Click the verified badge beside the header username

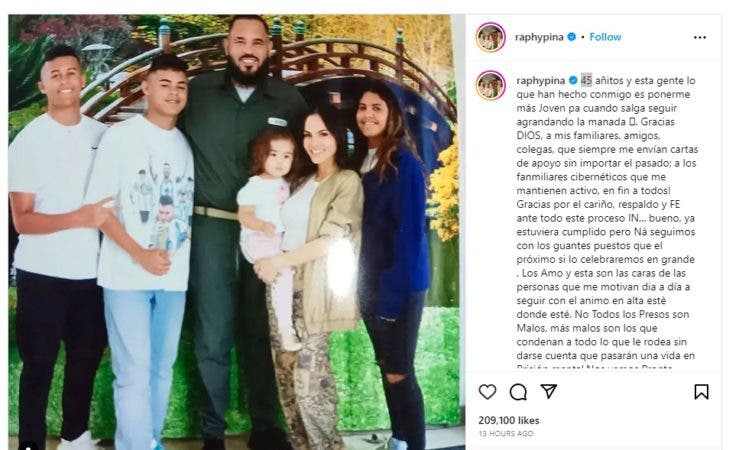point(572,37)
